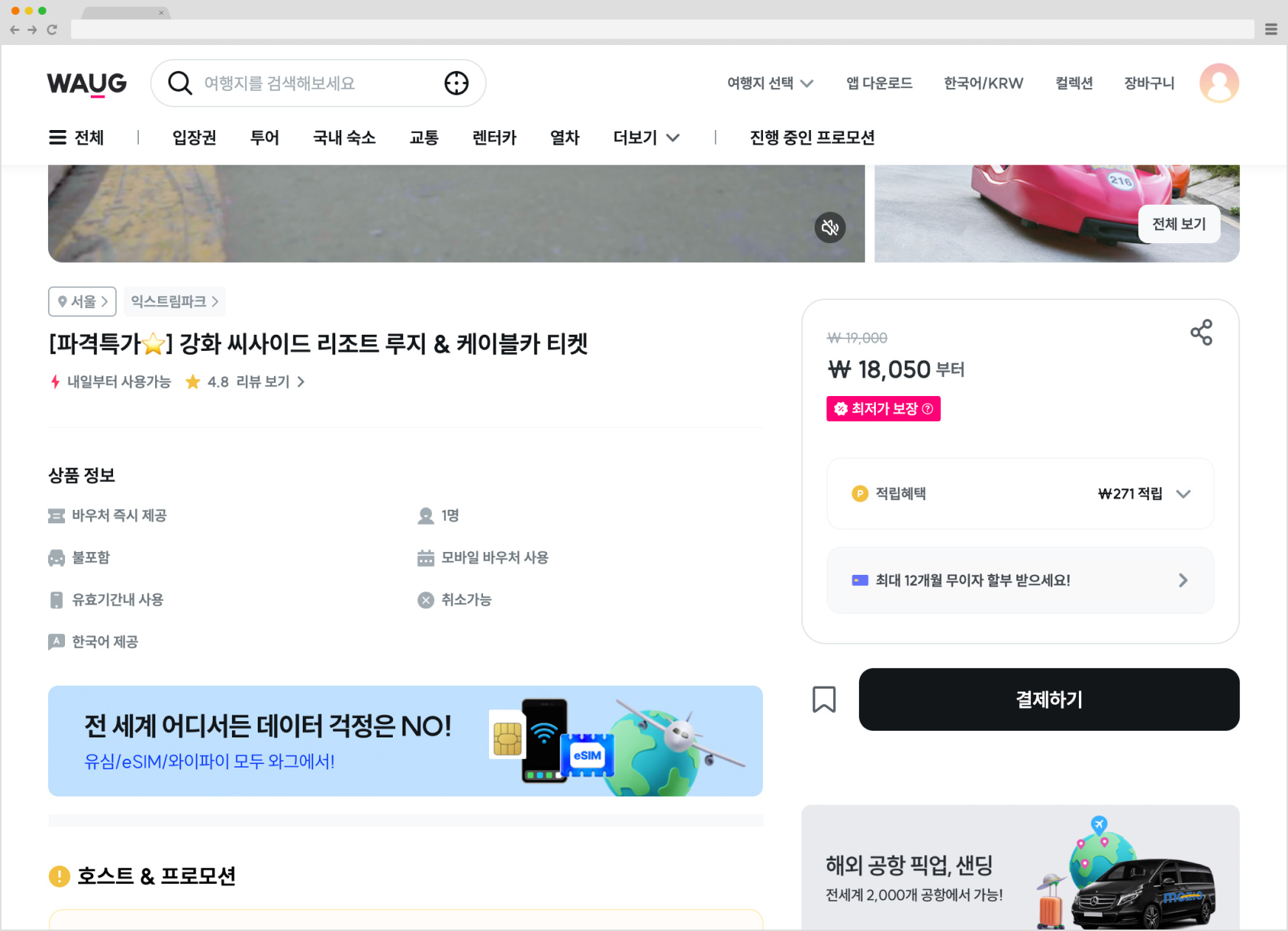Select the 열차 menu item
1288x931 pixels.
point(565,137)
